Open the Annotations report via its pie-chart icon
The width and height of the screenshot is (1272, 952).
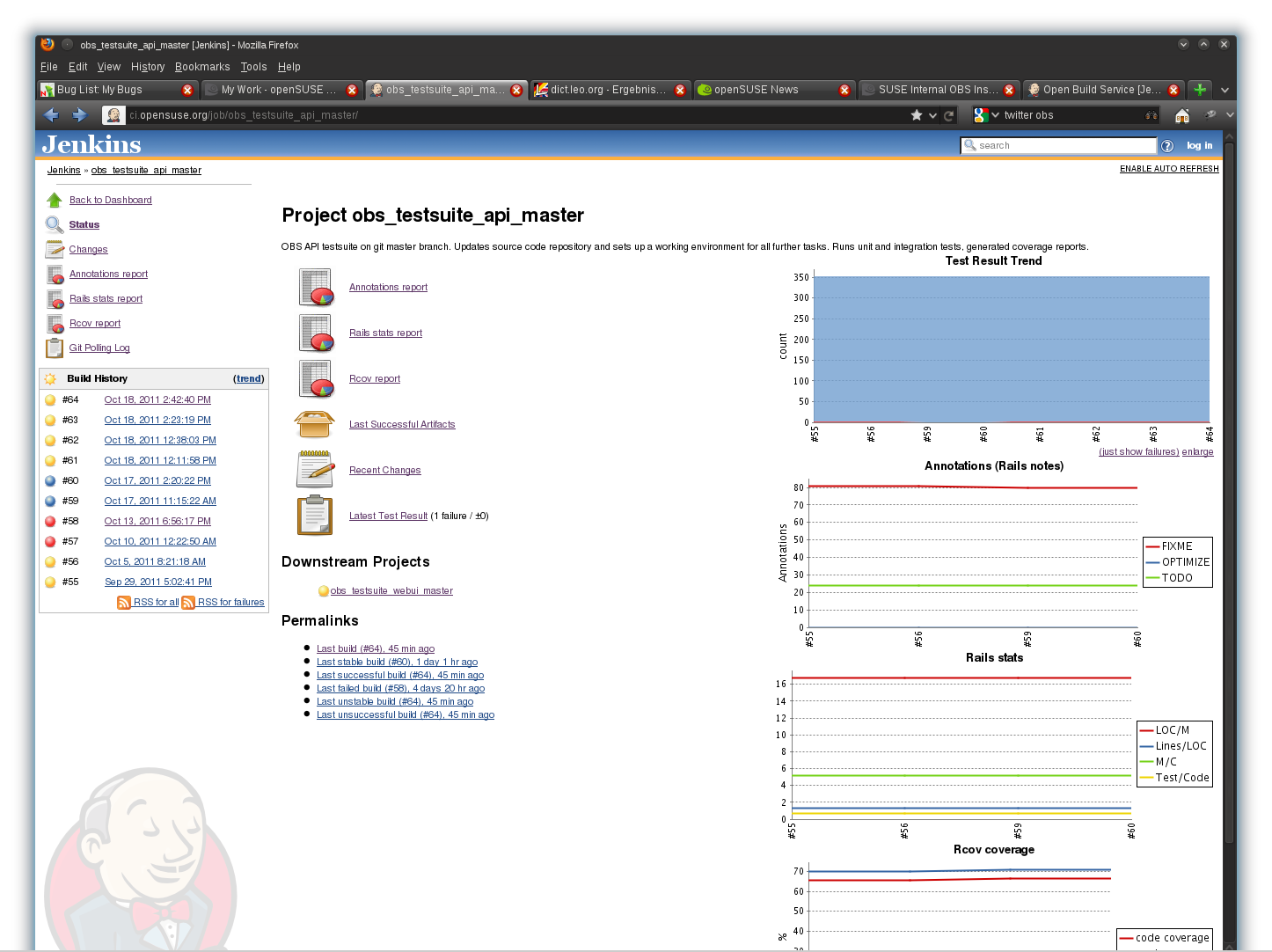316,287
